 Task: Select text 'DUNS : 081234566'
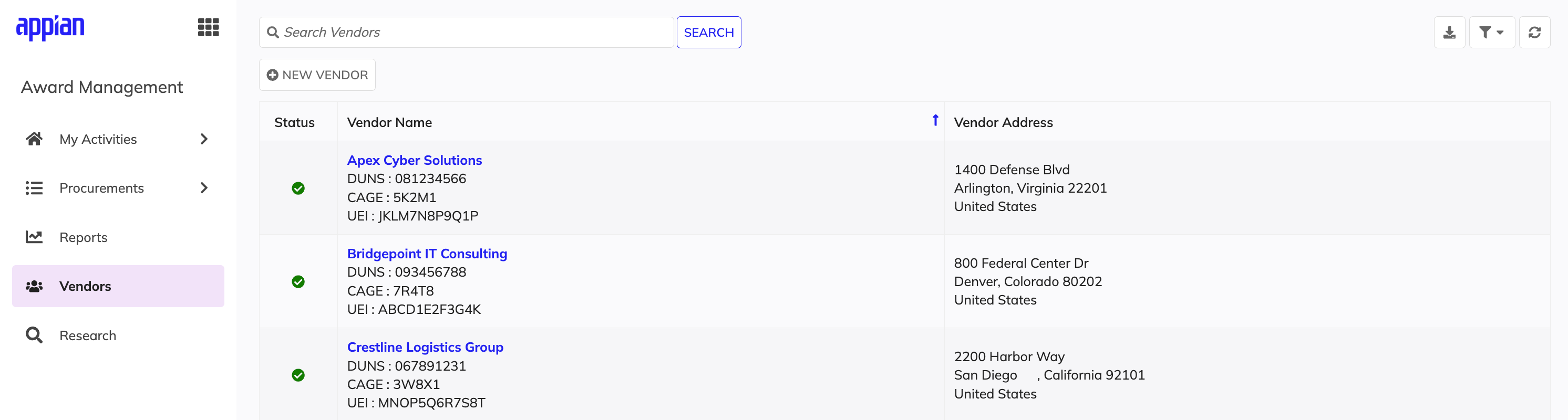coord(407,178)
